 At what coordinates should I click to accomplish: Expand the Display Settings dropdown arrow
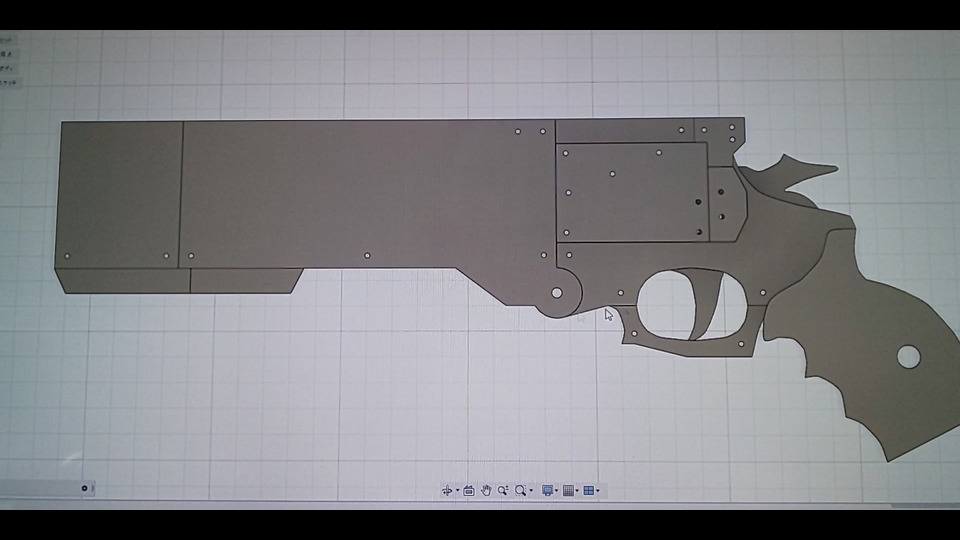tap(557, 490)
